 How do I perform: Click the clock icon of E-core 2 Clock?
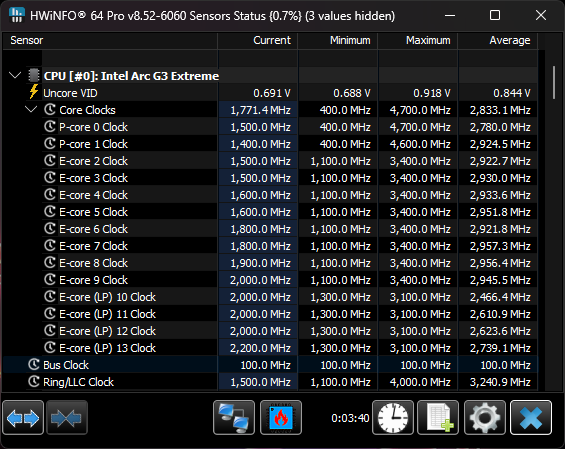coord(50,160)
